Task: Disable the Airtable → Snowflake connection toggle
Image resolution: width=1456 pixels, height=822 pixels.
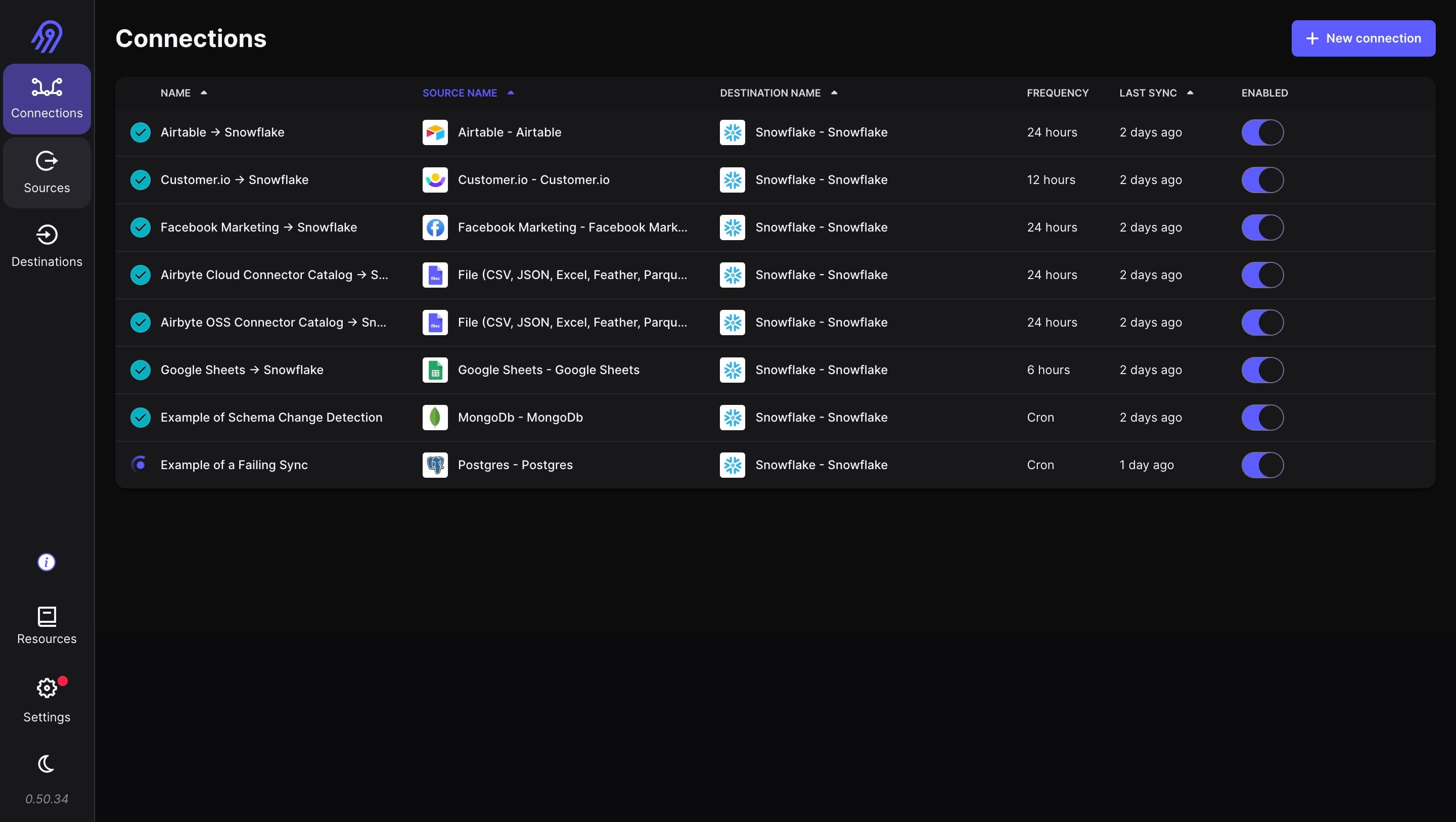Action: [1262, 132]
